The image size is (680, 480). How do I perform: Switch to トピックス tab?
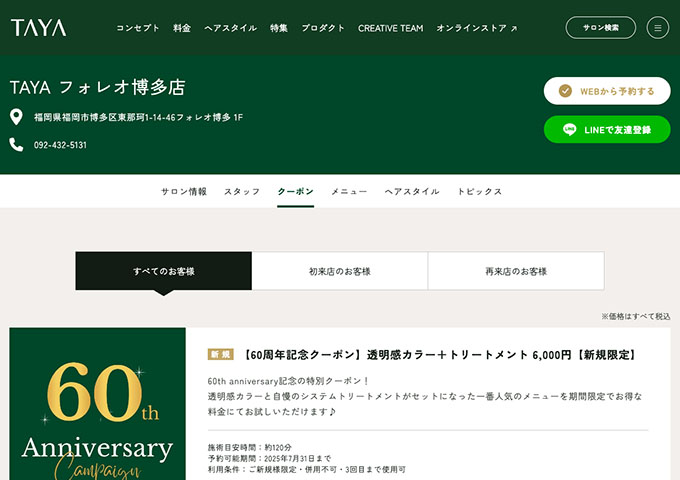click(480, 191)
